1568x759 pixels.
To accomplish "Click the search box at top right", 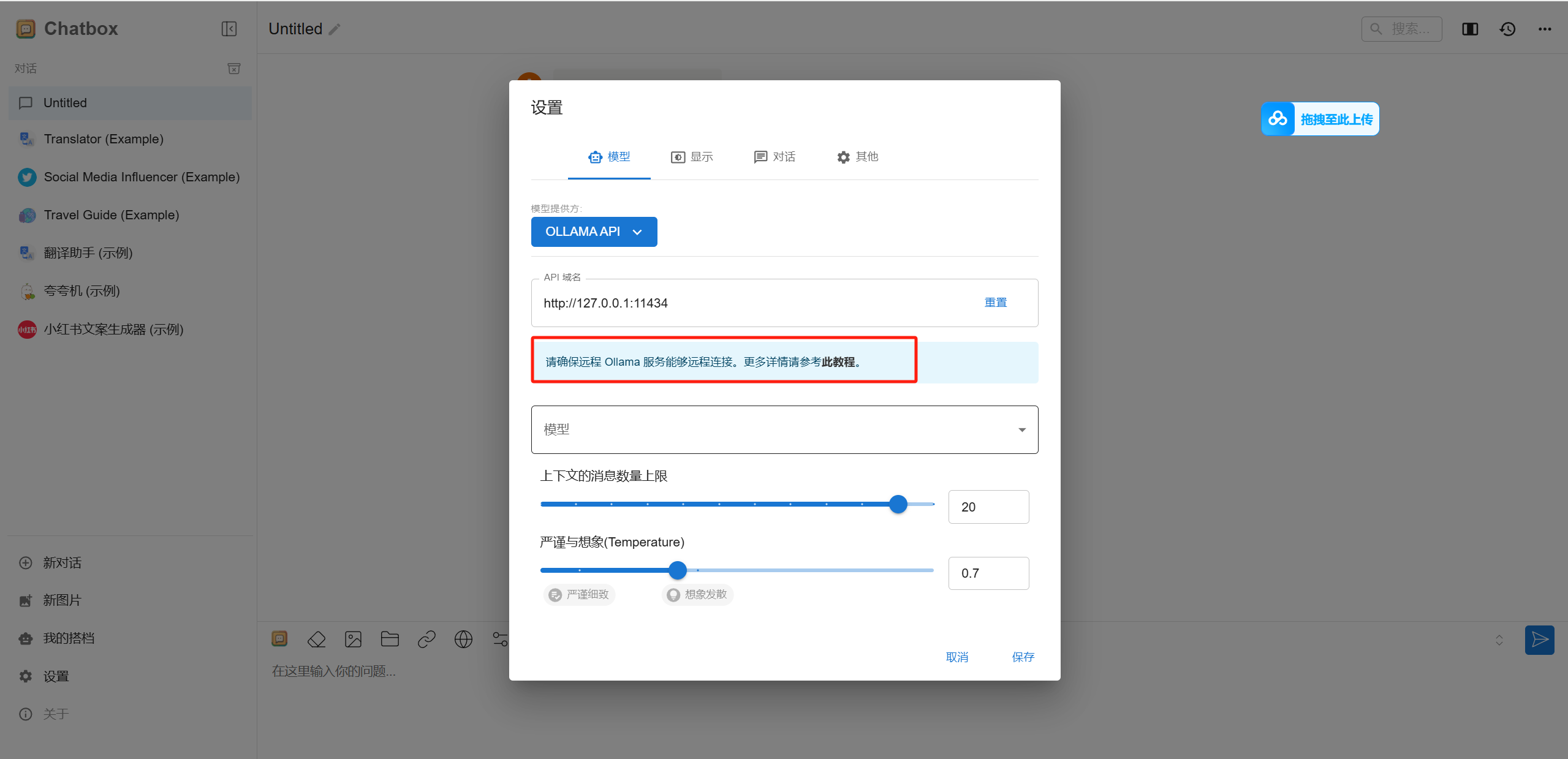I will [x=1401, y=29].
